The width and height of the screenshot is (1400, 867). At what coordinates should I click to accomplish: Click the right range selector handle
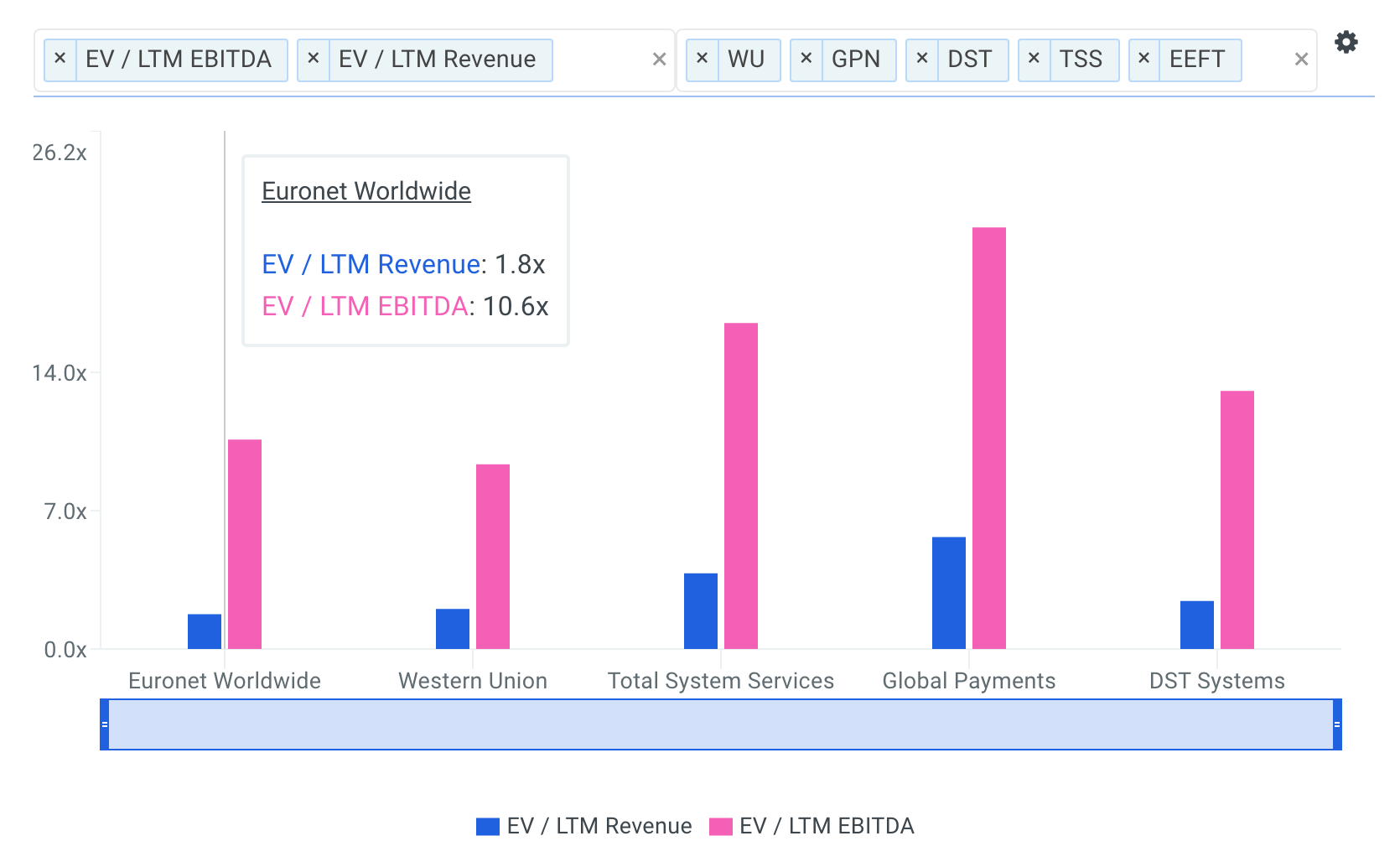[1337, 724]
